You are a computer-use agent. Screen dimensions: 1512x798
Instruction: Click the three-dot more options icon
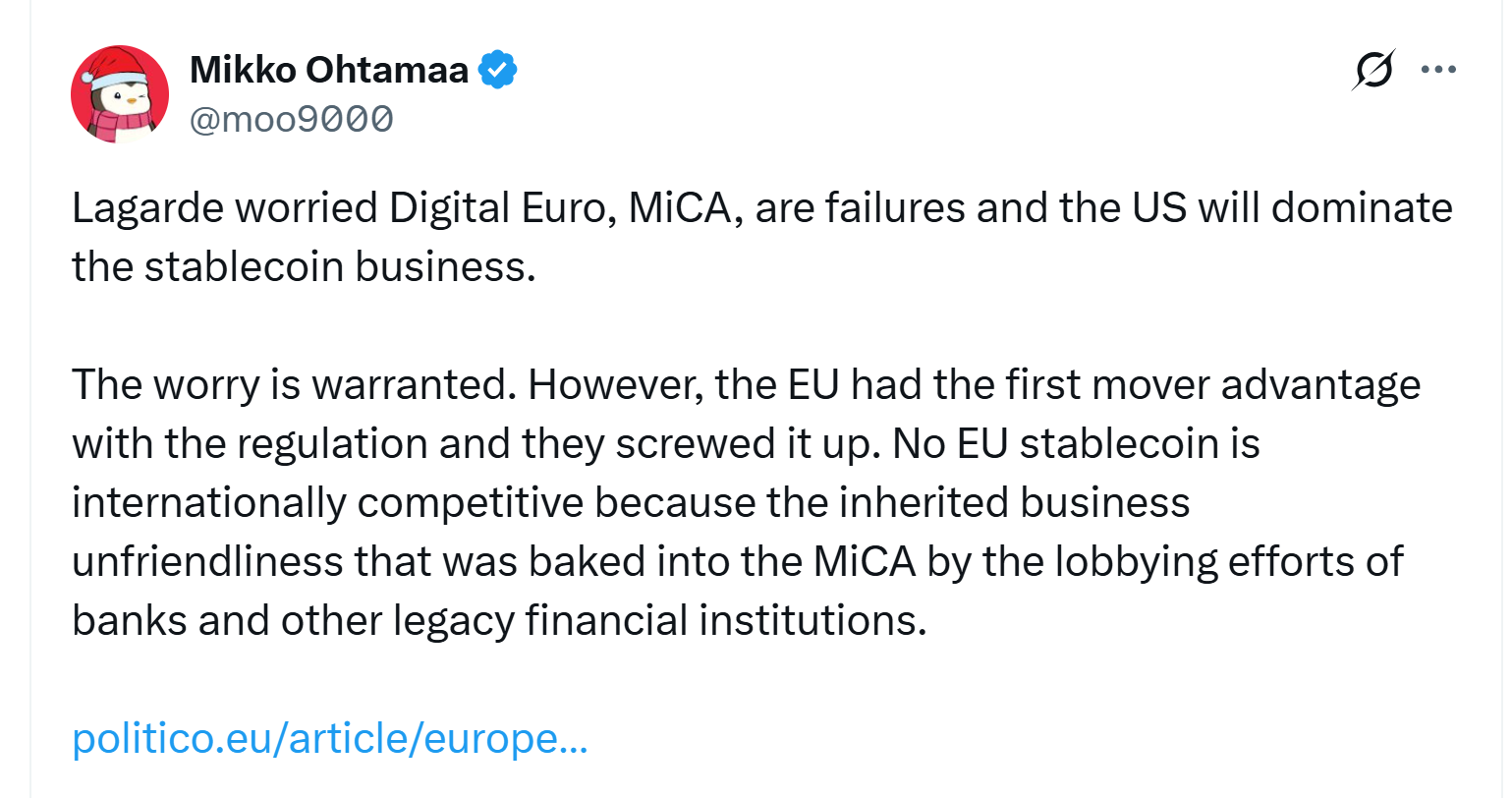[1438, 69]
